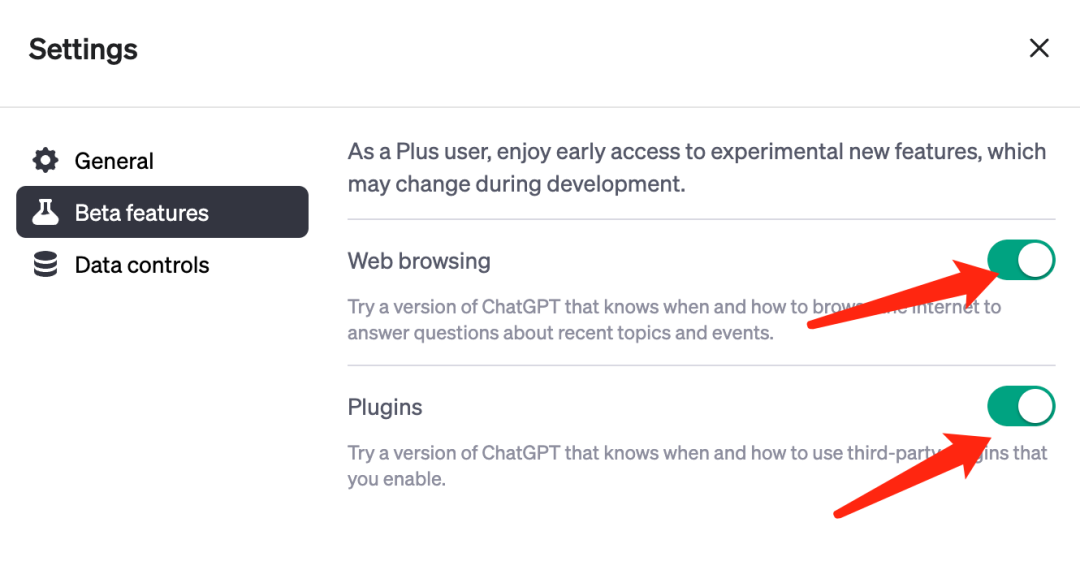The image size is (1080, 570).
Task: Click the Web browsing feature title
Action: 419,261
